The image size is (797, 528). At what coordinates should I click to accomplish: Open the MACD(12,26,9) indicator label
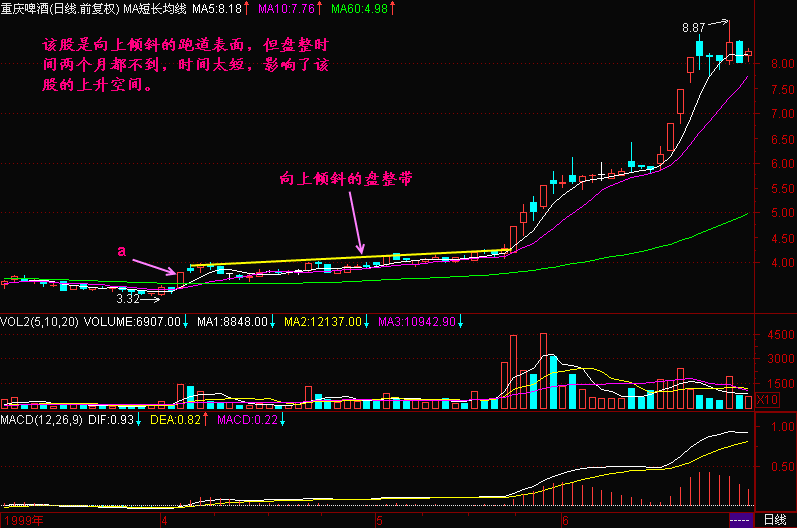pos(44,422)
